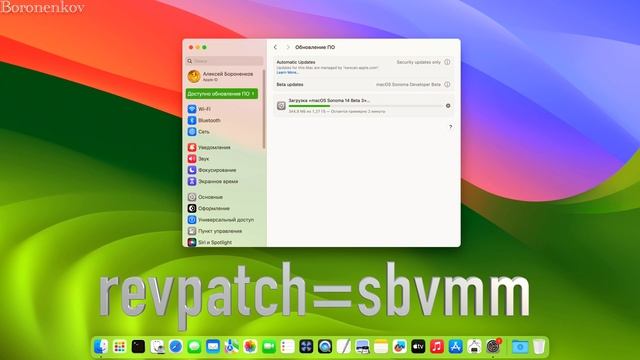Open Messages from the Dock
The height and width of the screenshot is (360, 640).
[194, 347]
